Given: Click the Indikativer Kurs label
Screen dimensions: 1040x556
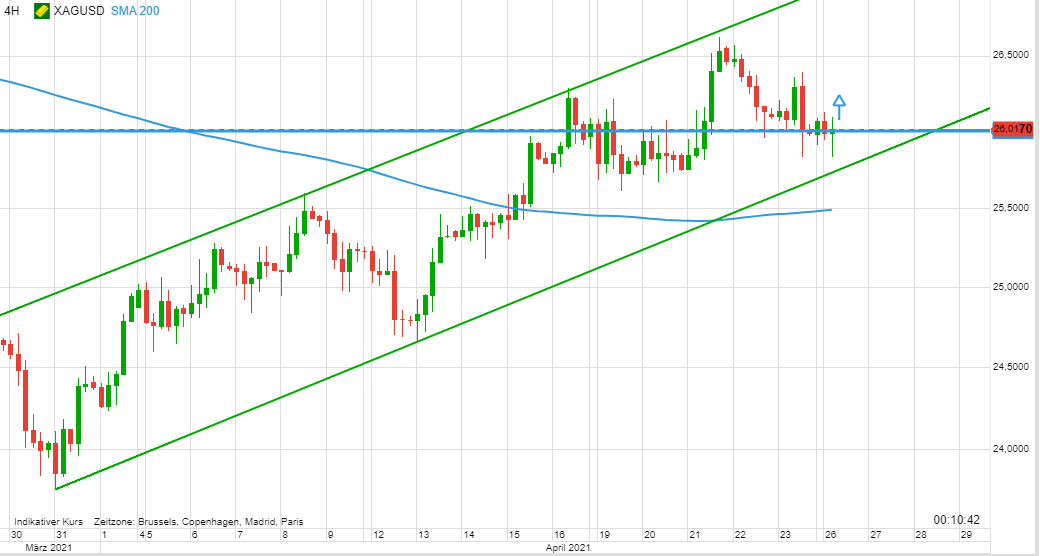Looking at the screenshot, I should (48, 521).
